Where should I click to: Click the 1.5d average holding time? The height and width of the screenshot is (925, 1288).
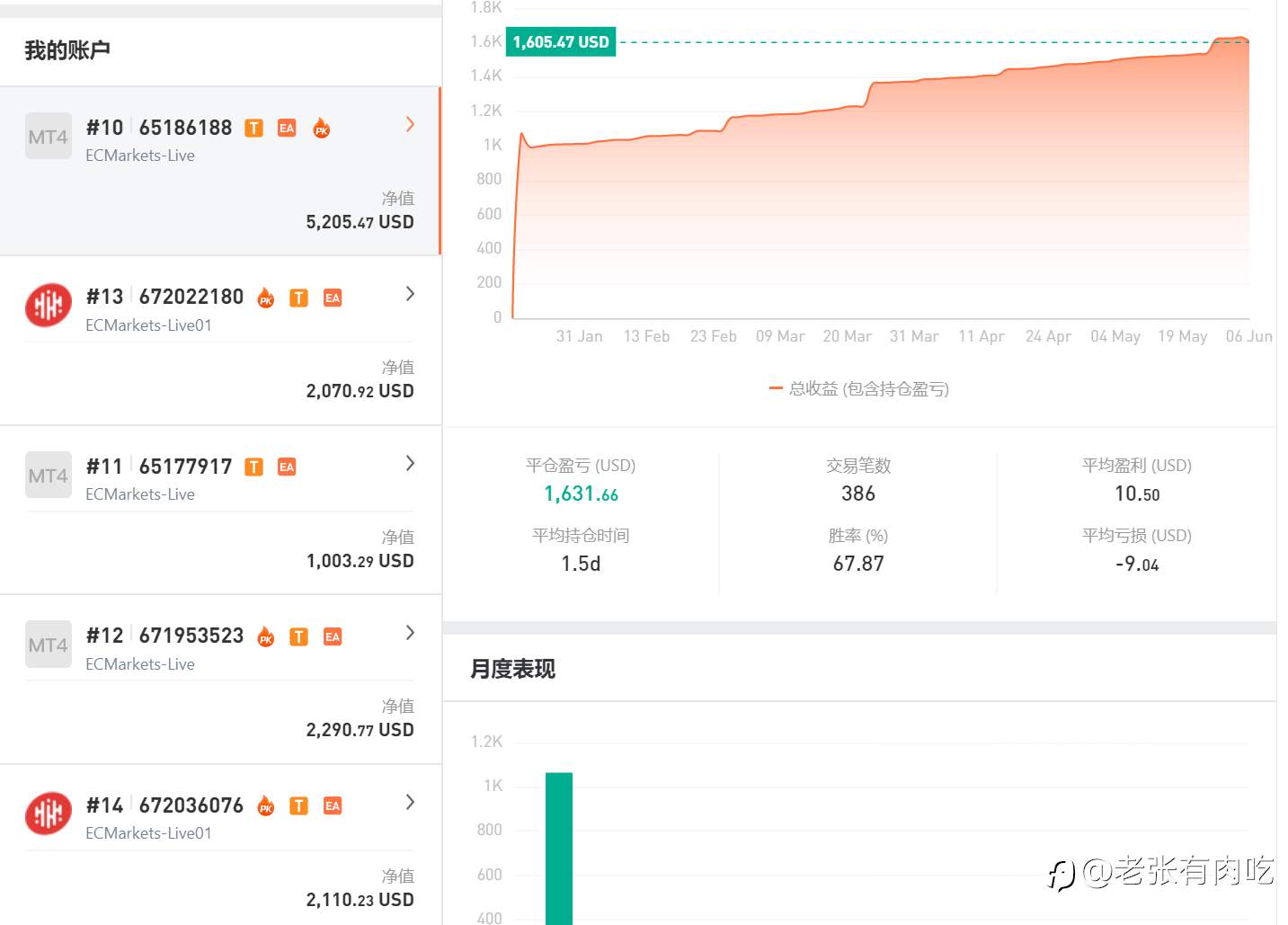(581, 564)
